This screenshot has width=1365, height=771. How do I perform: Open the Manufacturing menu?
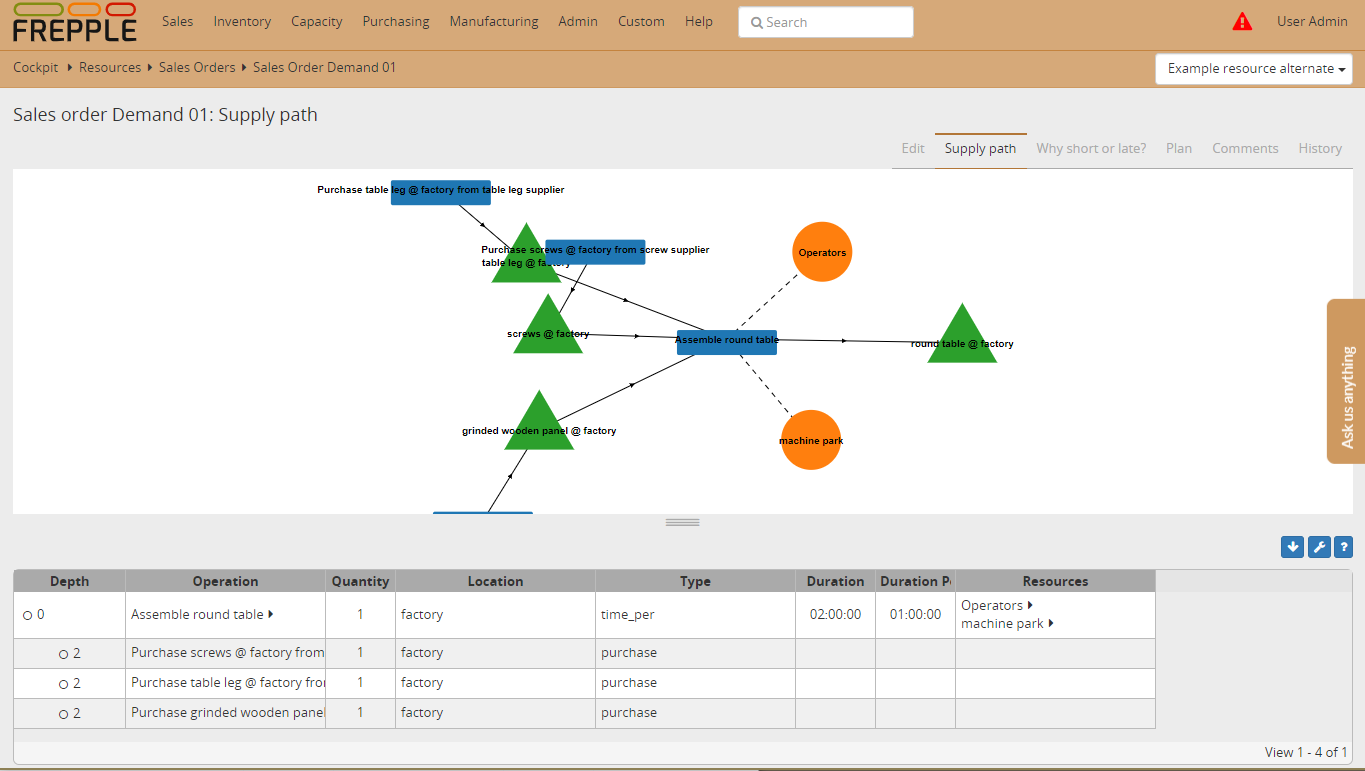493,21
